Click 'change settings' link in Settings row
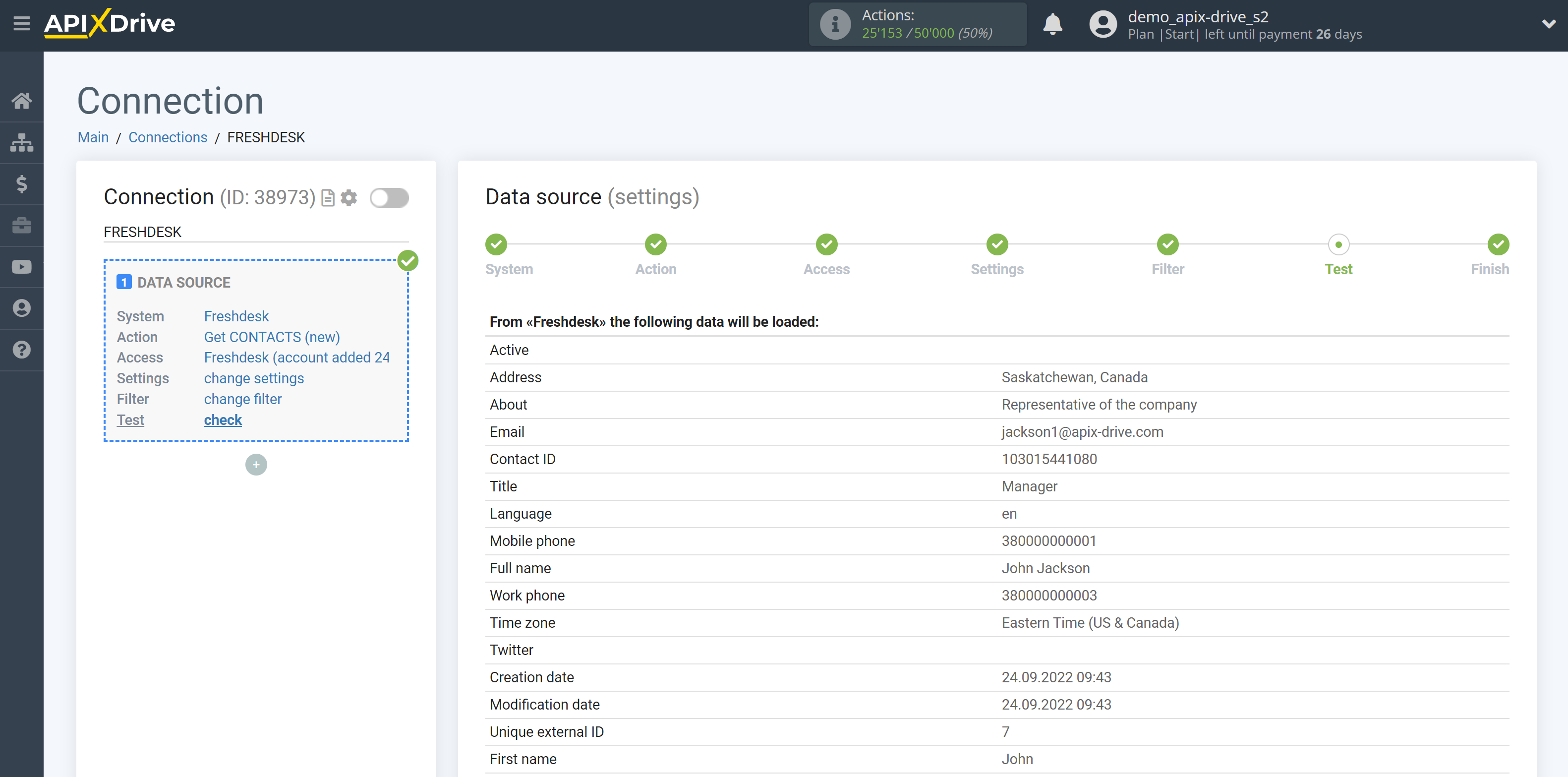The height and width of the screenshot is (777, 1568). [x=253, y=378]
